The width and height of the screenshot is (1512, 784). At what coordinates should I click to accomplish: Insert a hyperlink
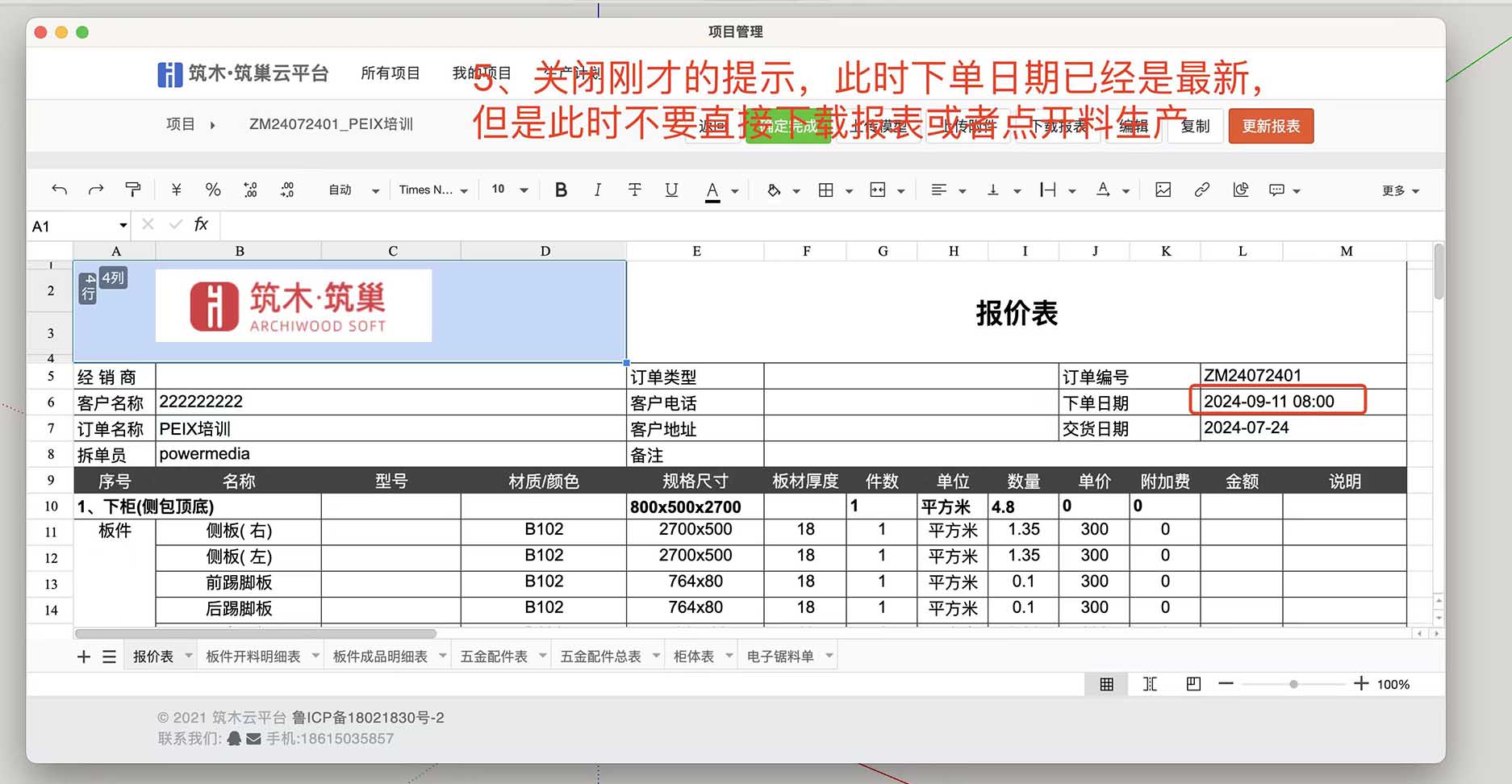[1201, 190]
